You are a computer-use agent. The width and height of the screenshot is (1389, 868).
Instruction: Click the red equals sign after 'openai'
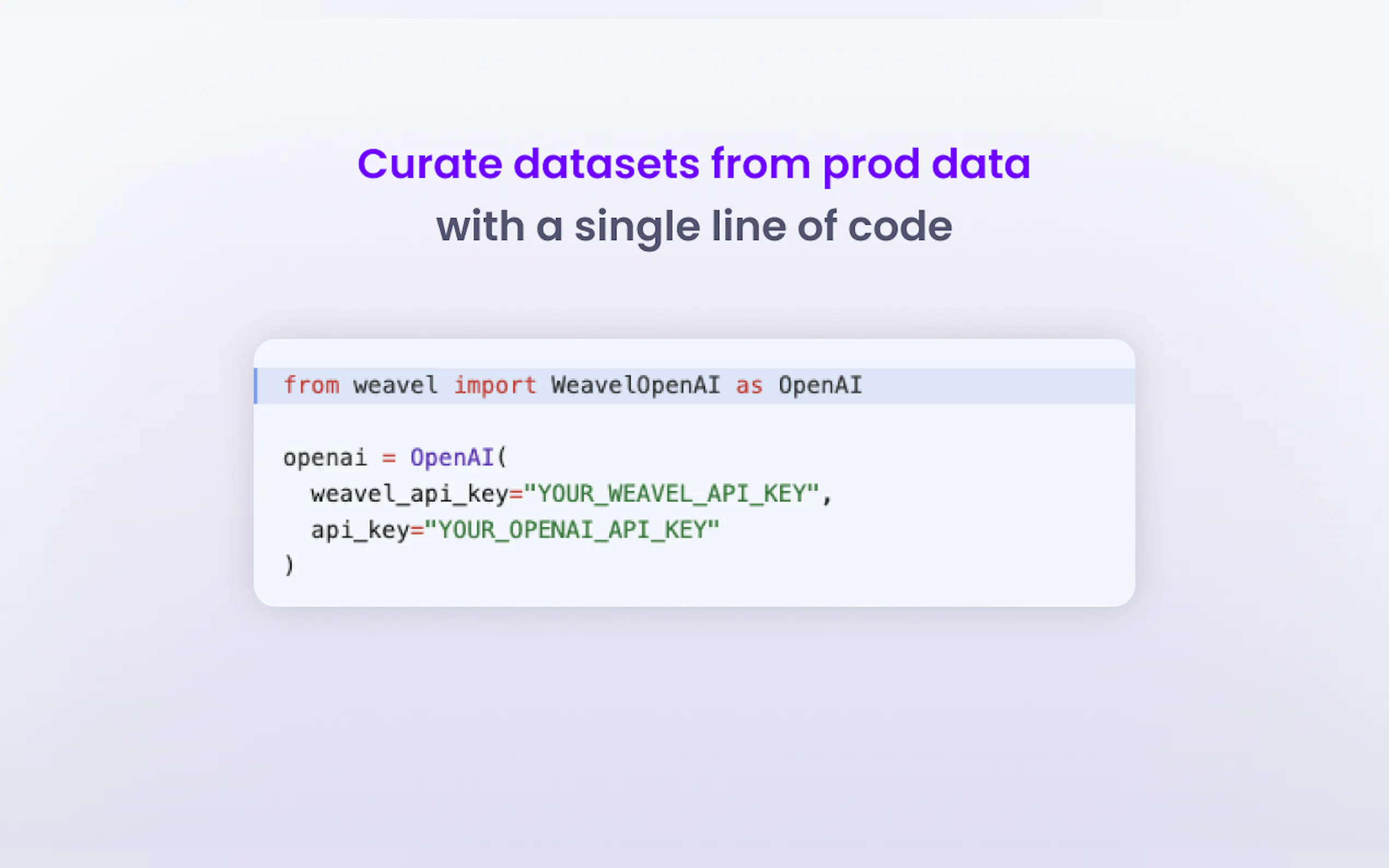coord(389,458)
